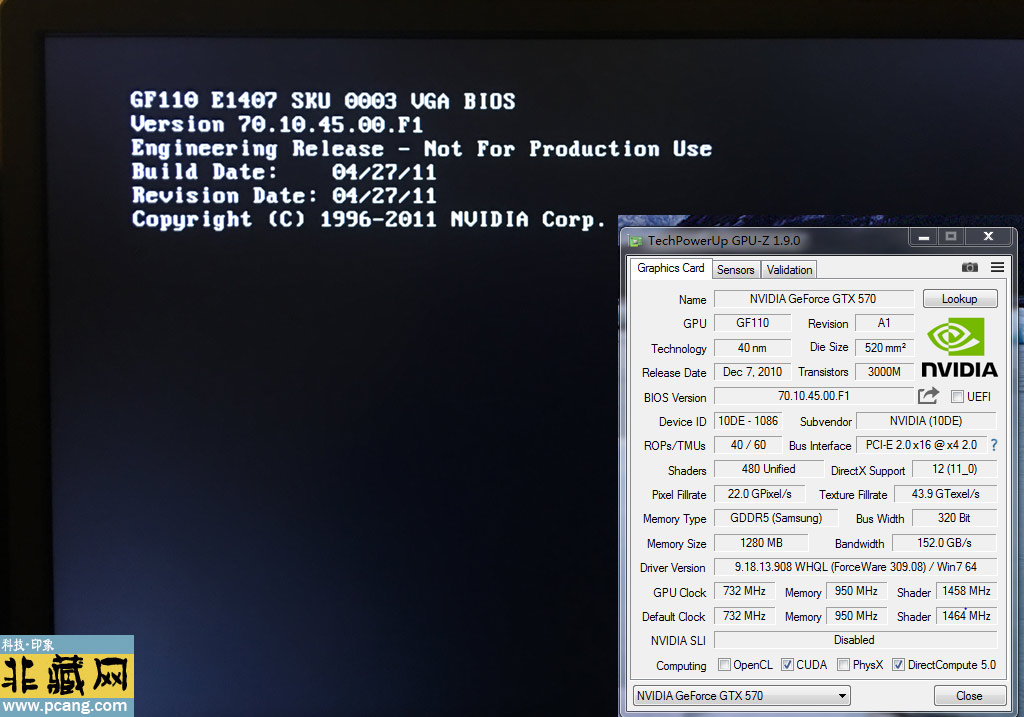
Task: Click the Revision value A1
Action: (884, 323)
